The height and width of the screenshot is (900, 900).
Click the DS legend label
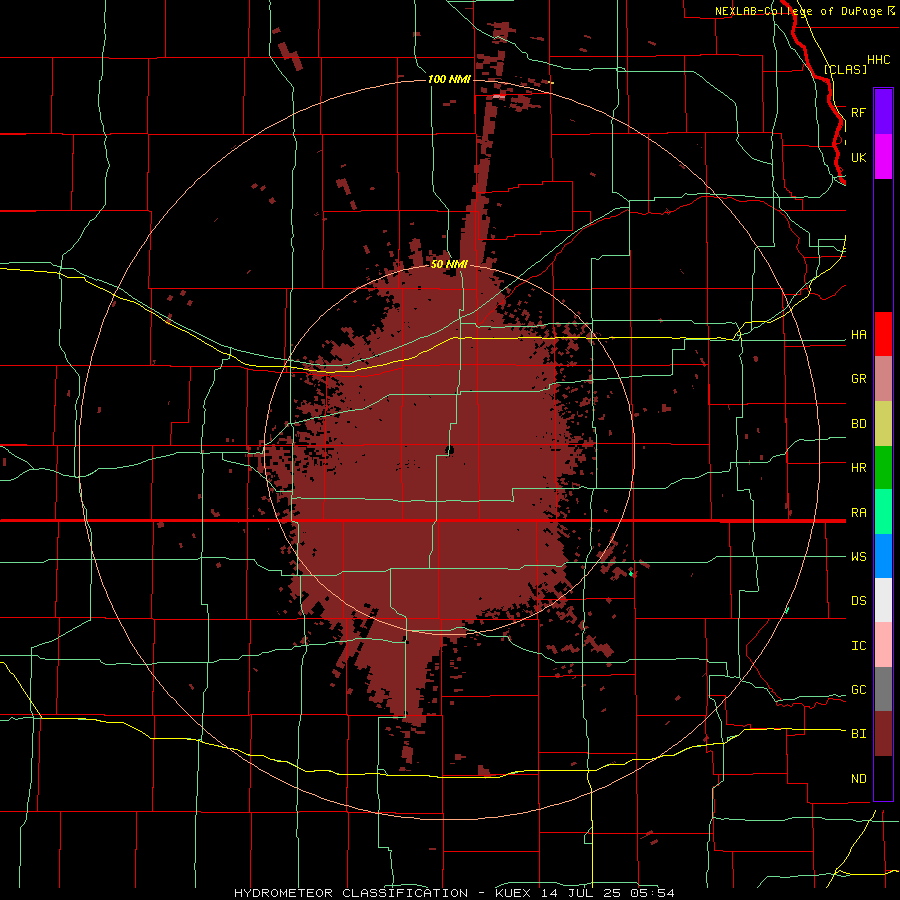click(858, 601)
